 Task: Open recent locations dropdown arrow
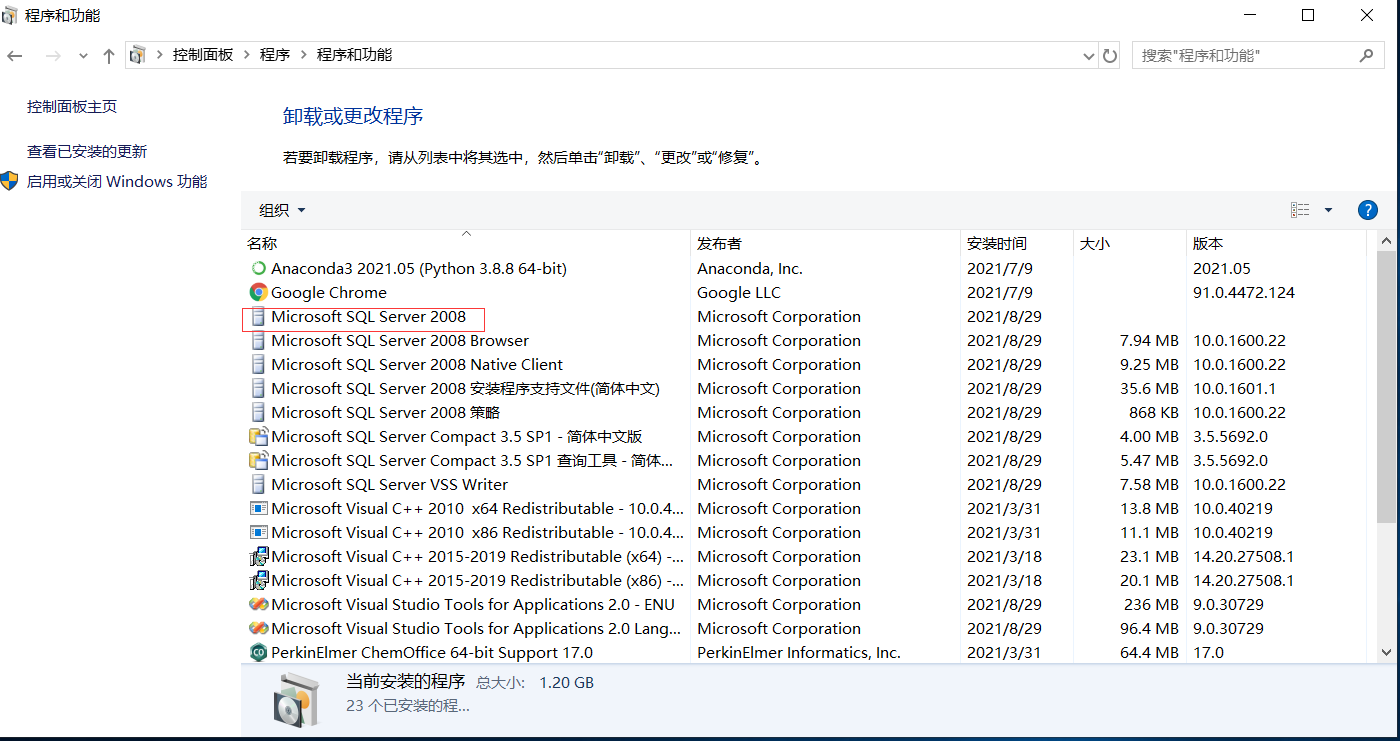coord(83,56)
